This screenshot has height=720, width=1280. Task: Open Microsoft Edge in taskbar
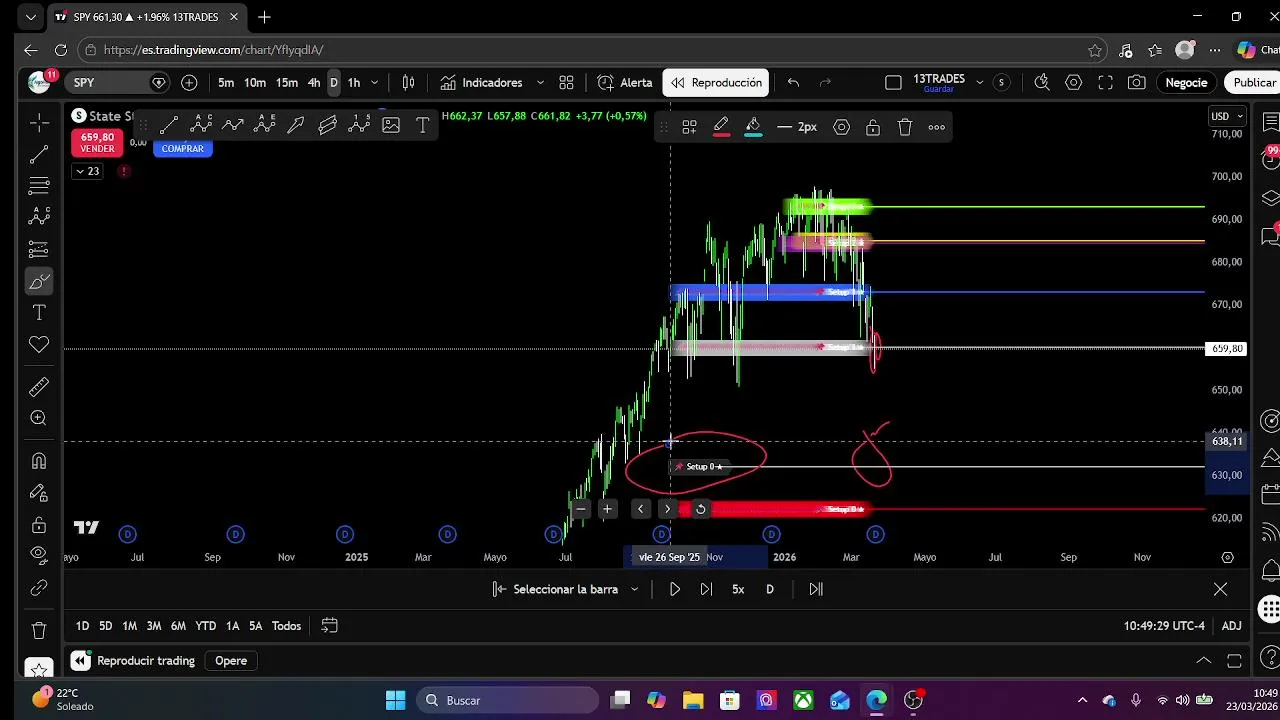877,700
